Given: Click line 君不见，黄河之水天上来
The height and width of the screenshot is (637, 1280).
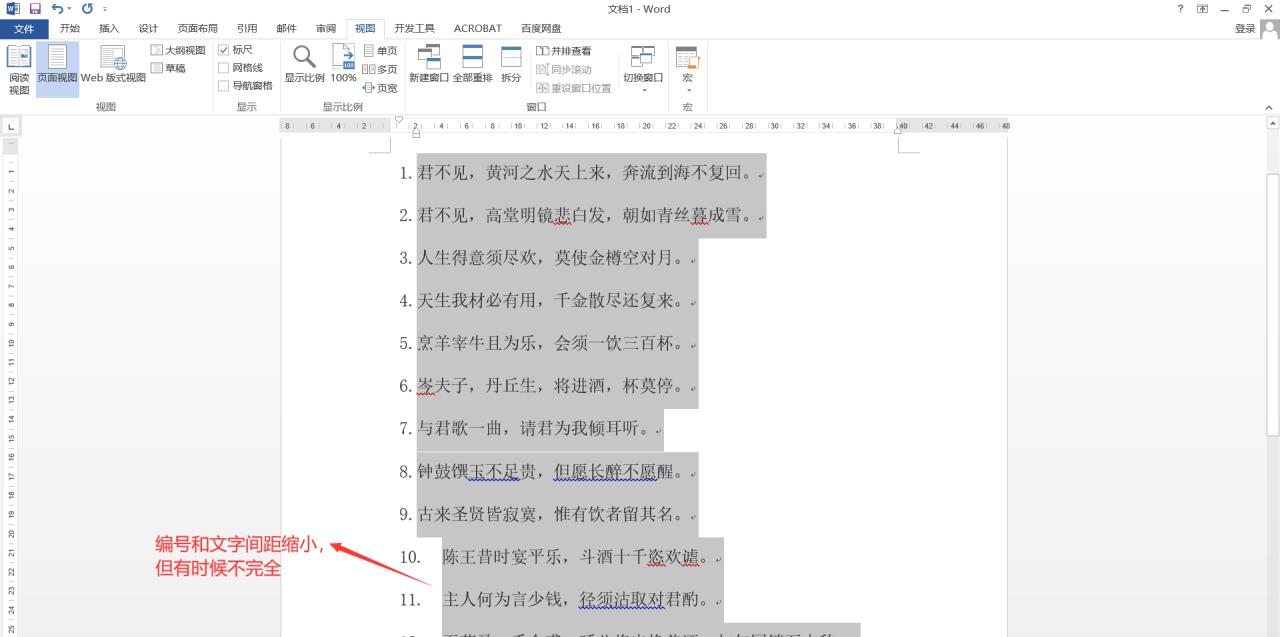Looking at the screenshot, I should point(583,173).
